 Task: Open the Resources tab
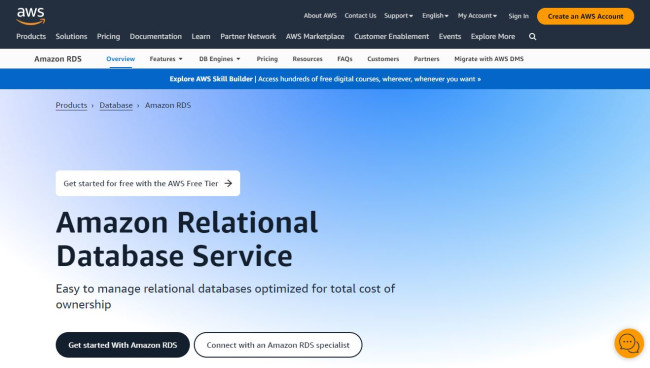(307, 59)
